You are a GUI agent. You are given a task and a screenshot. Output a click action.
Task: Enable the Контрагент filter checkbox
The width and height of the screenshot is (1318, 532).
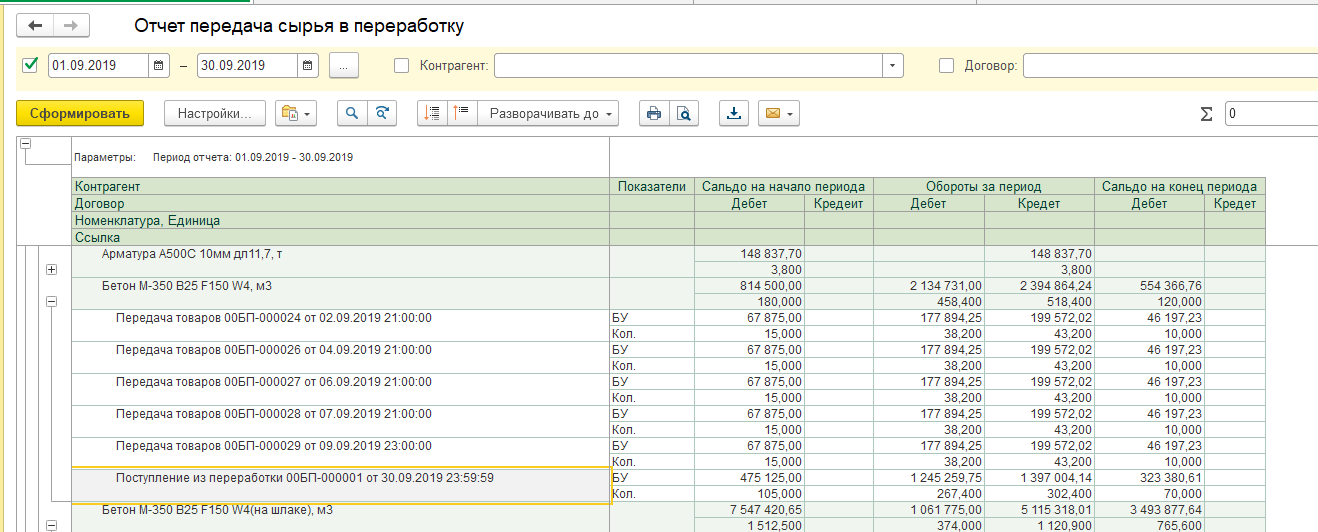click(402, 66)
